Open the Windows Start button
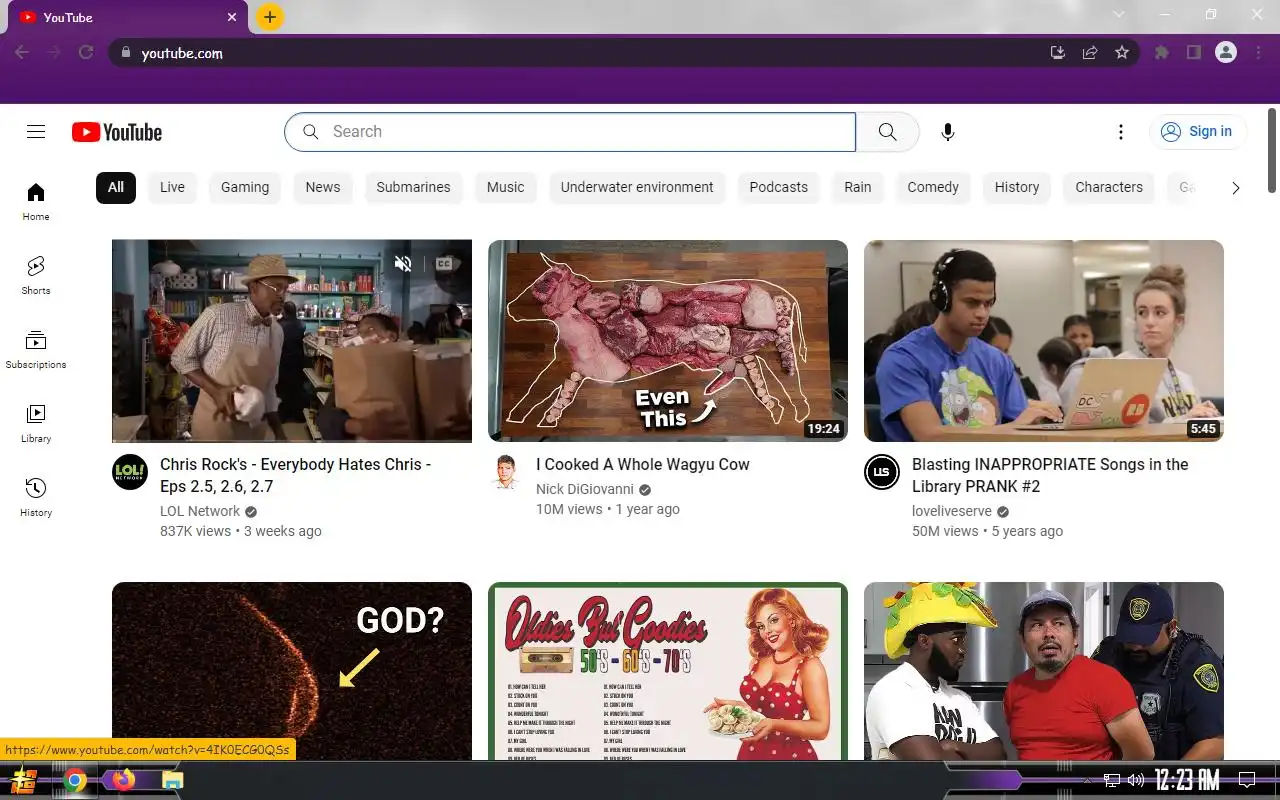Viewport: 1280px width, 800px height. [x=24, y=781]
